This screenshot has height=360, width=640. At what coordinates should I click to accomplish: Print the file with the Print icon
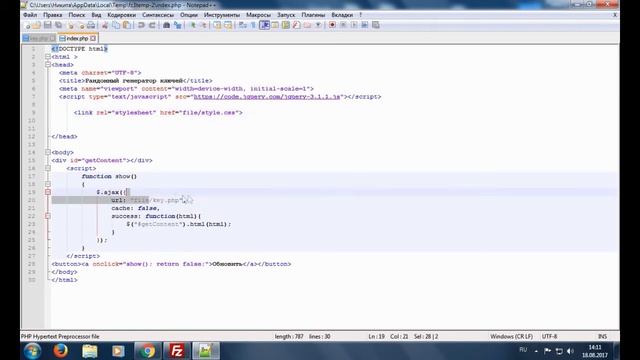91,25
